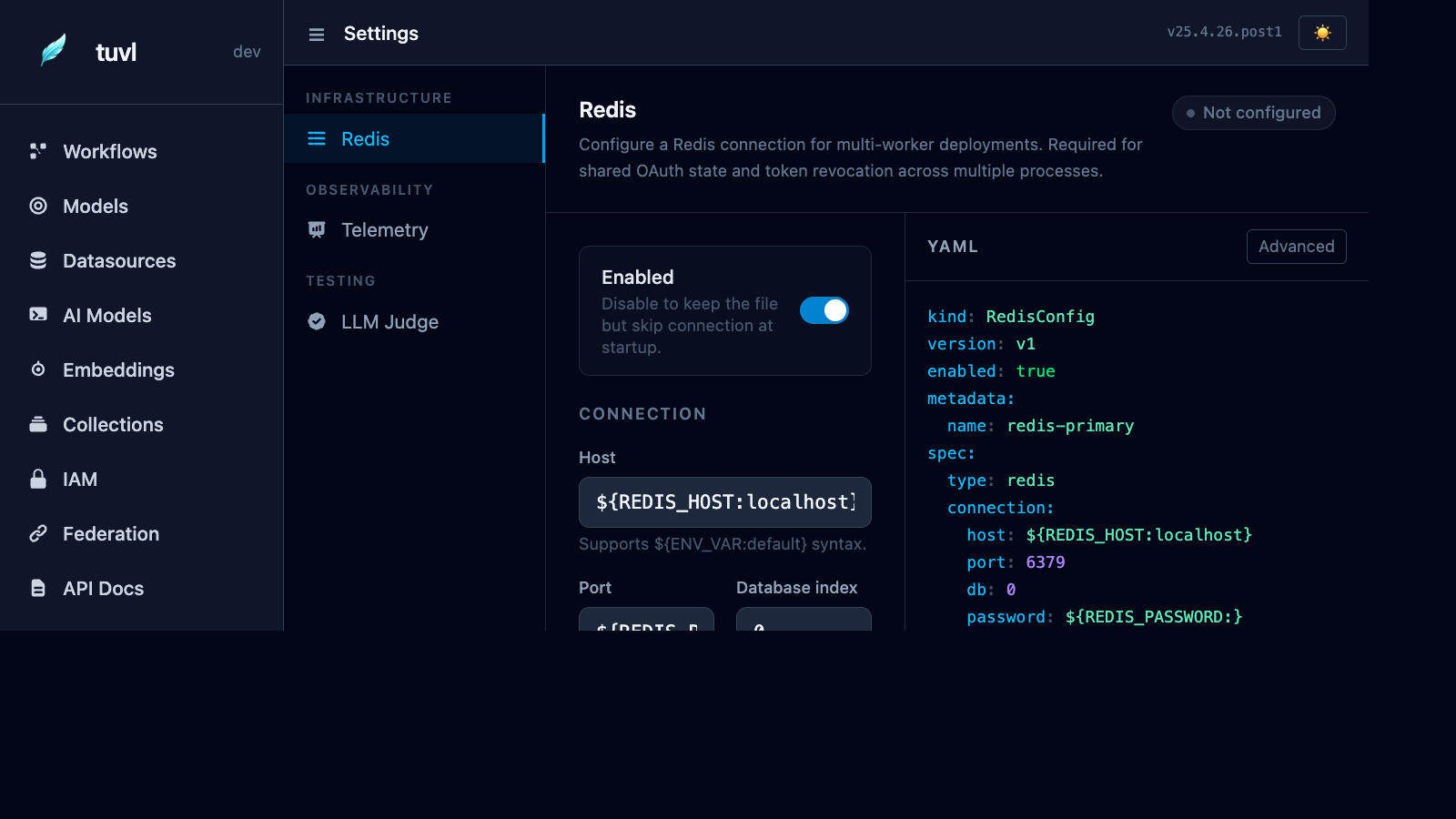Click the Advanced button in YAML panel
This screenshot has height=819, width=1456.
[x=1296, y=247]
